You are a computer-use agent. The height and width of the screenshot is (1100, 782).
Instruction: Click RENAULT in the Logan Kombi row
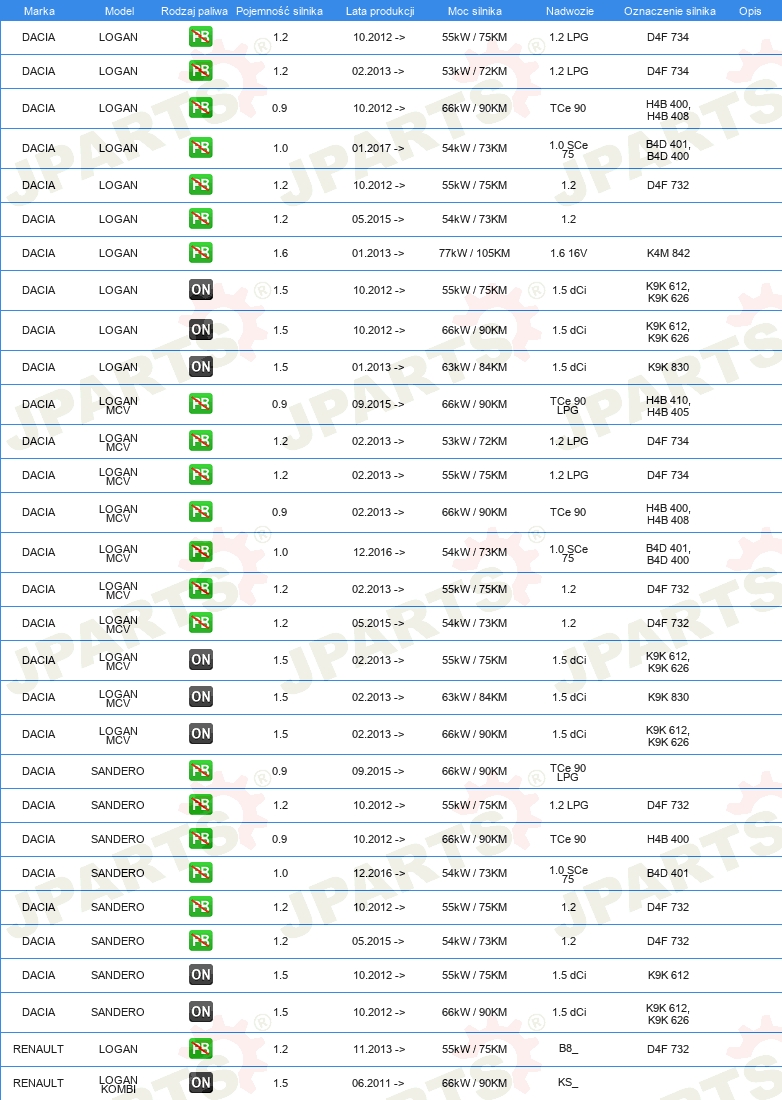[39, 1083]
